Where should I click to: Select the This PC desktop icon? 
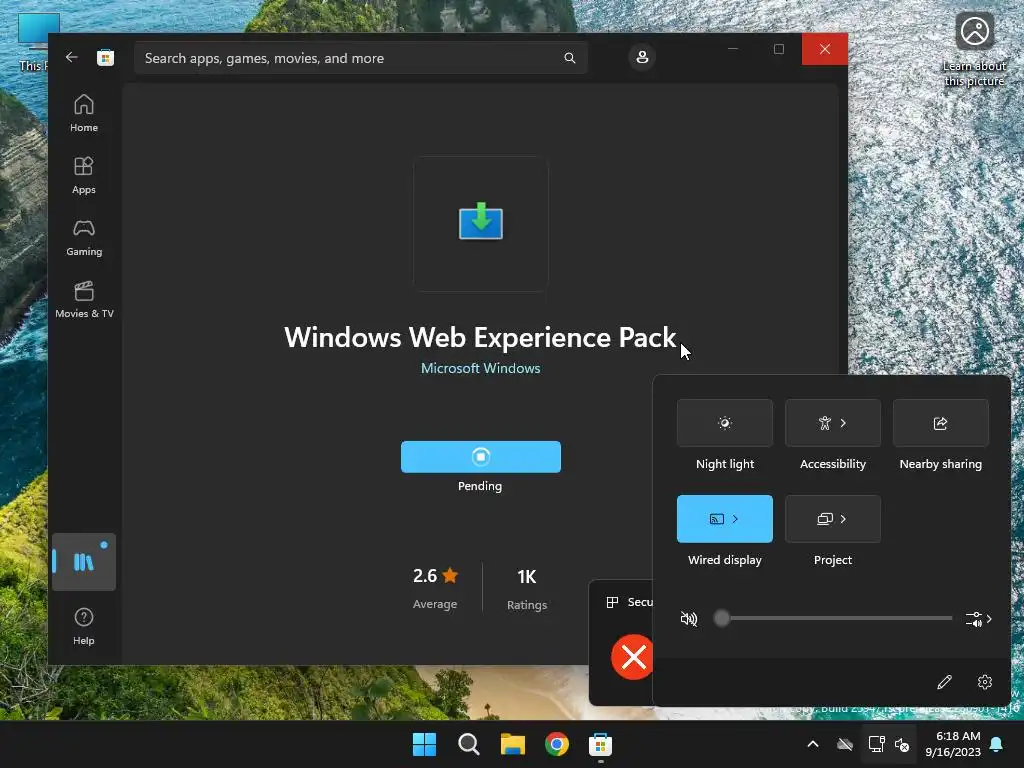coord(33,42)
